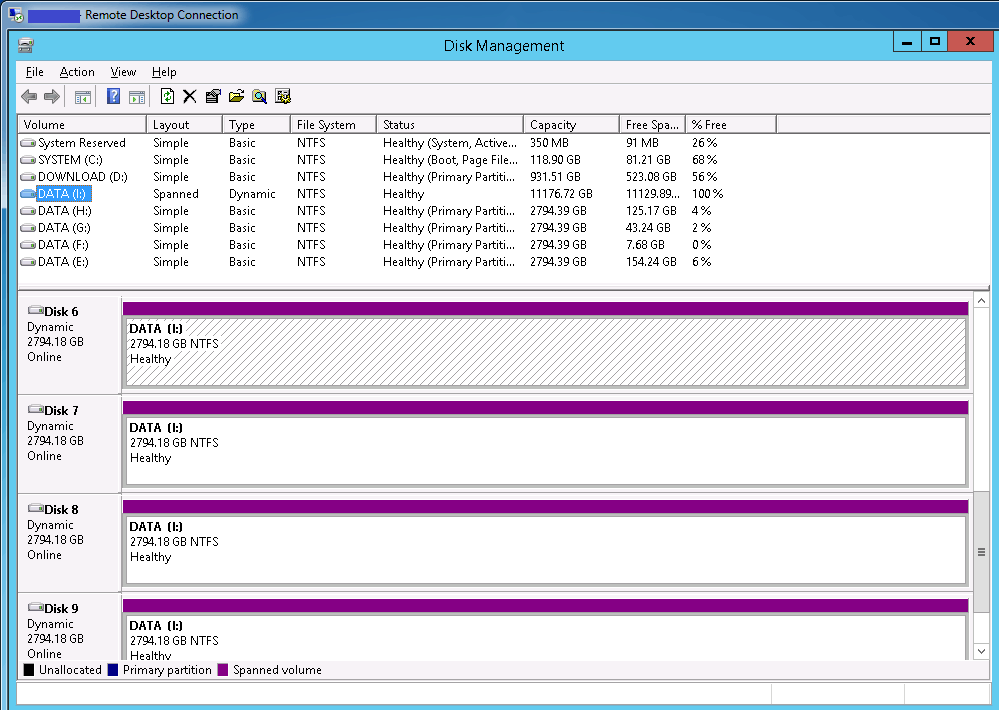Image resolution: width=999 pixels, height=710 pixels.
Task: Click the back navigation arrow
Action: 28,96
